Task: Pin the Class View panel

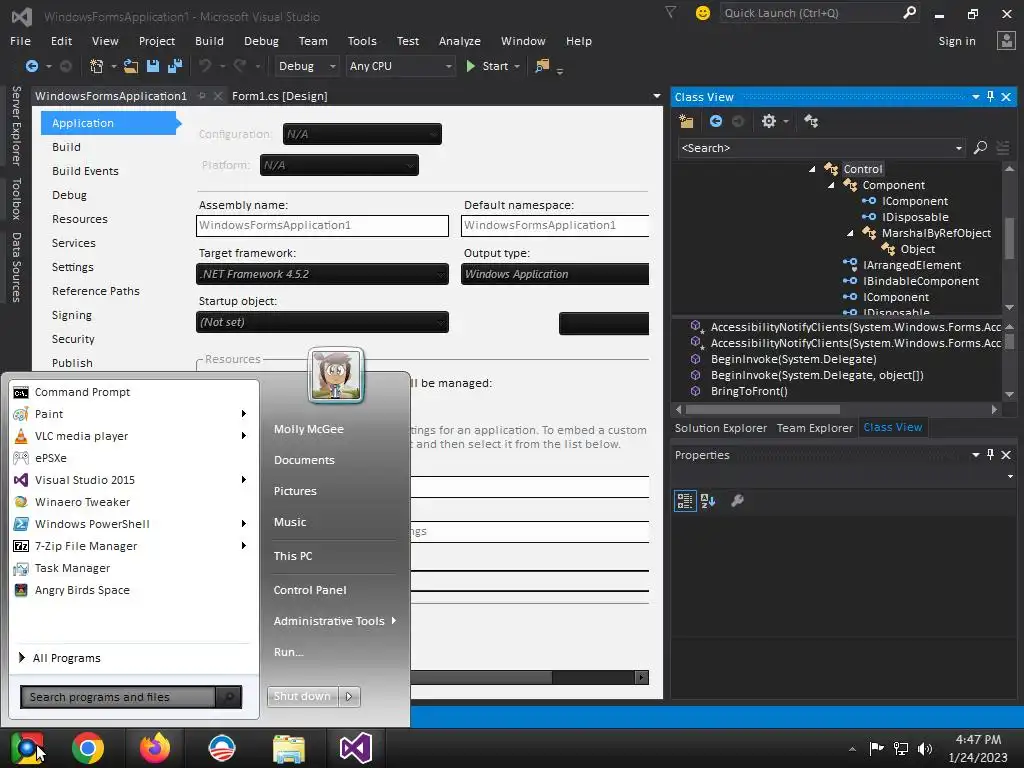Action: 991,97
